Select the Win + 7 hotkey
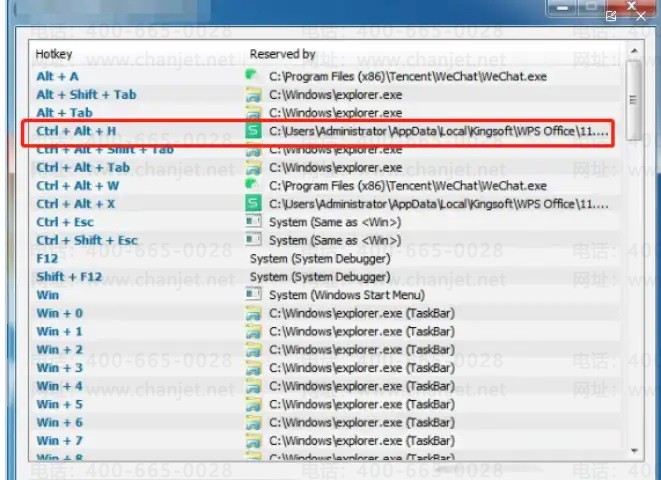The image size is (661, 480). 59,440
